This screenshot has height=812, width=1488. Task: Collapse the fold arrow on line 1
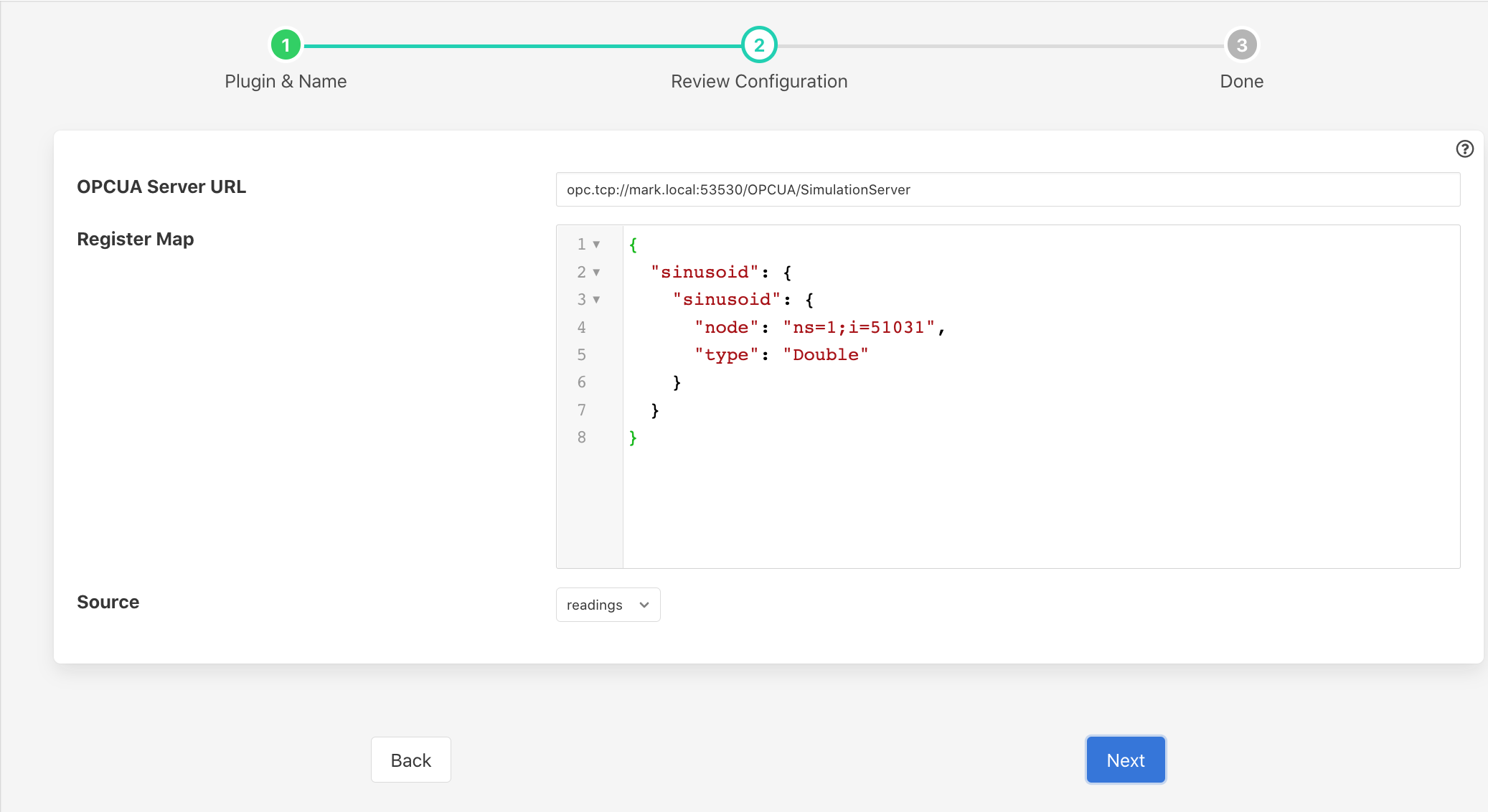pos(596,245)
